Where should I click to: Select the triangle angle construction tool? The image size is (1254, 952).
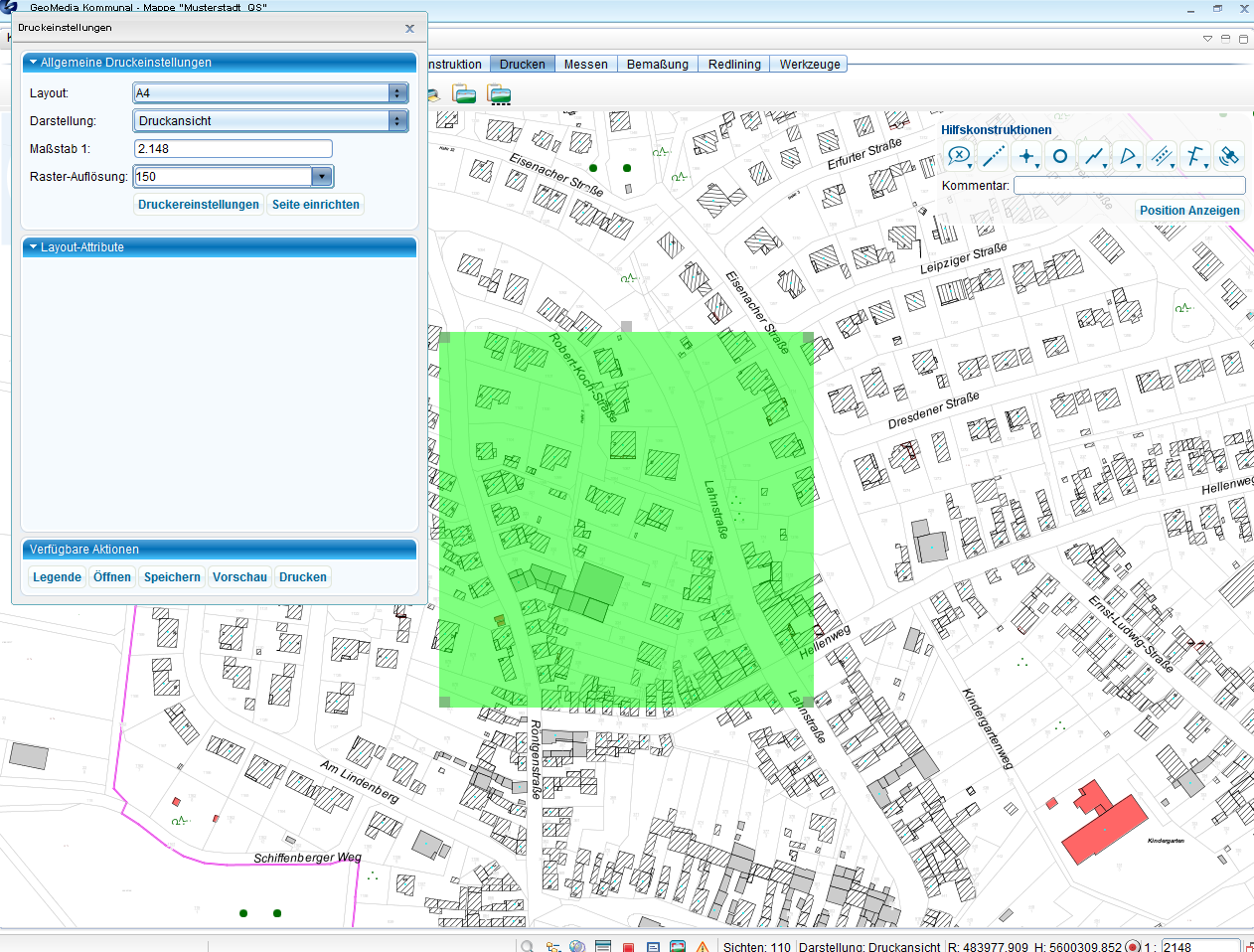click(1127, 156)
